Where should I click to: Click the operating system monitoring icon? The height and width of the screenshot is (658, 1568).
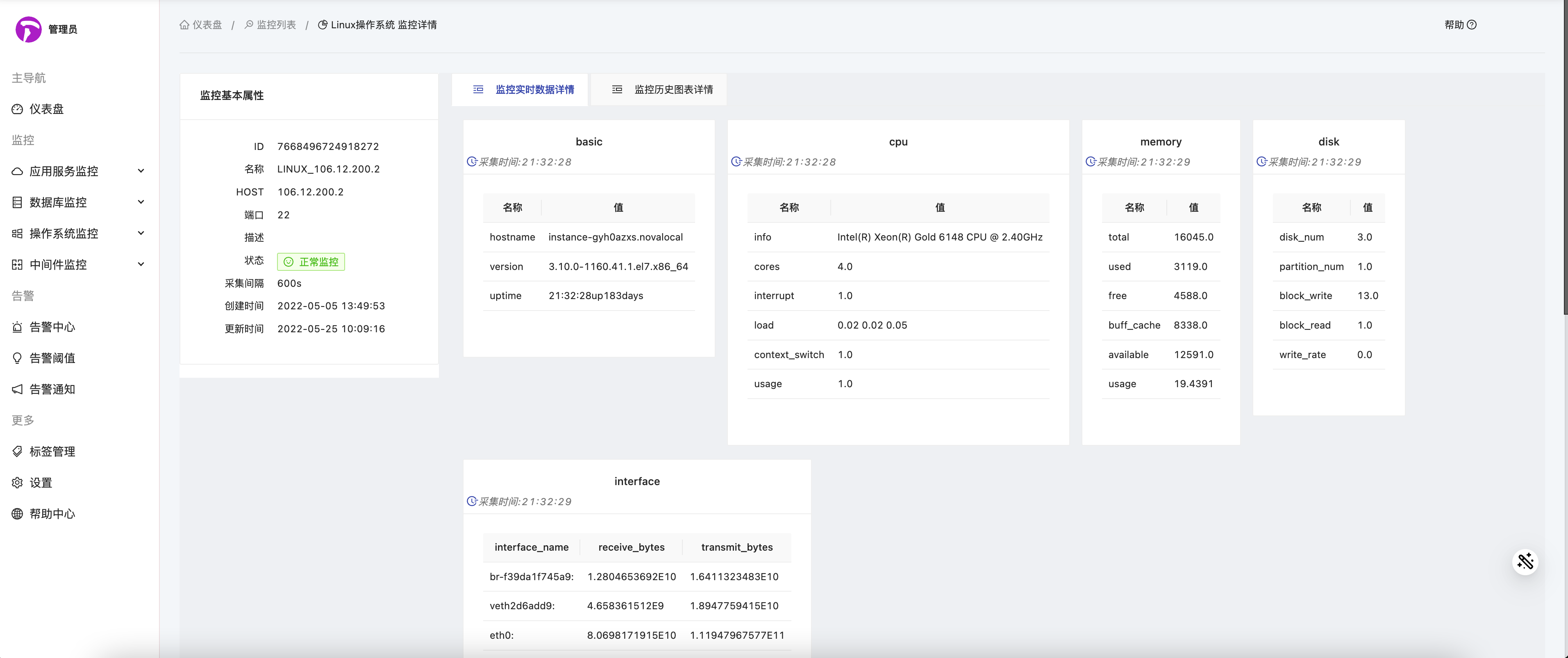(x=17, y=233)
